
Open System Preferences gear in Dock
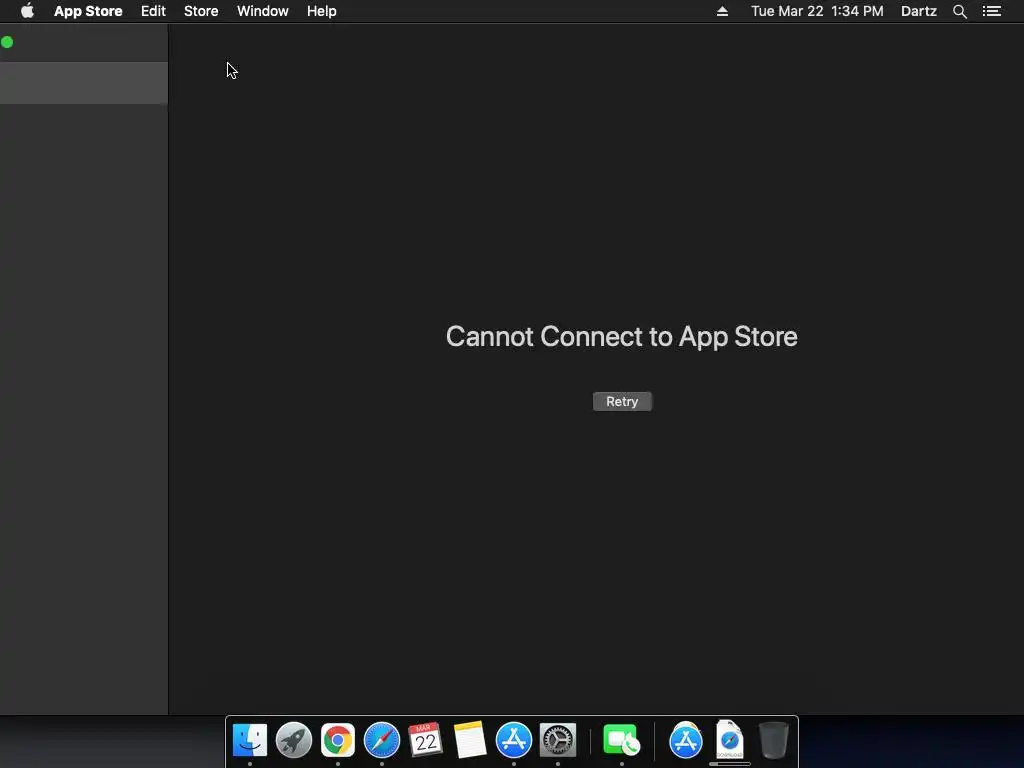point(558,740)
